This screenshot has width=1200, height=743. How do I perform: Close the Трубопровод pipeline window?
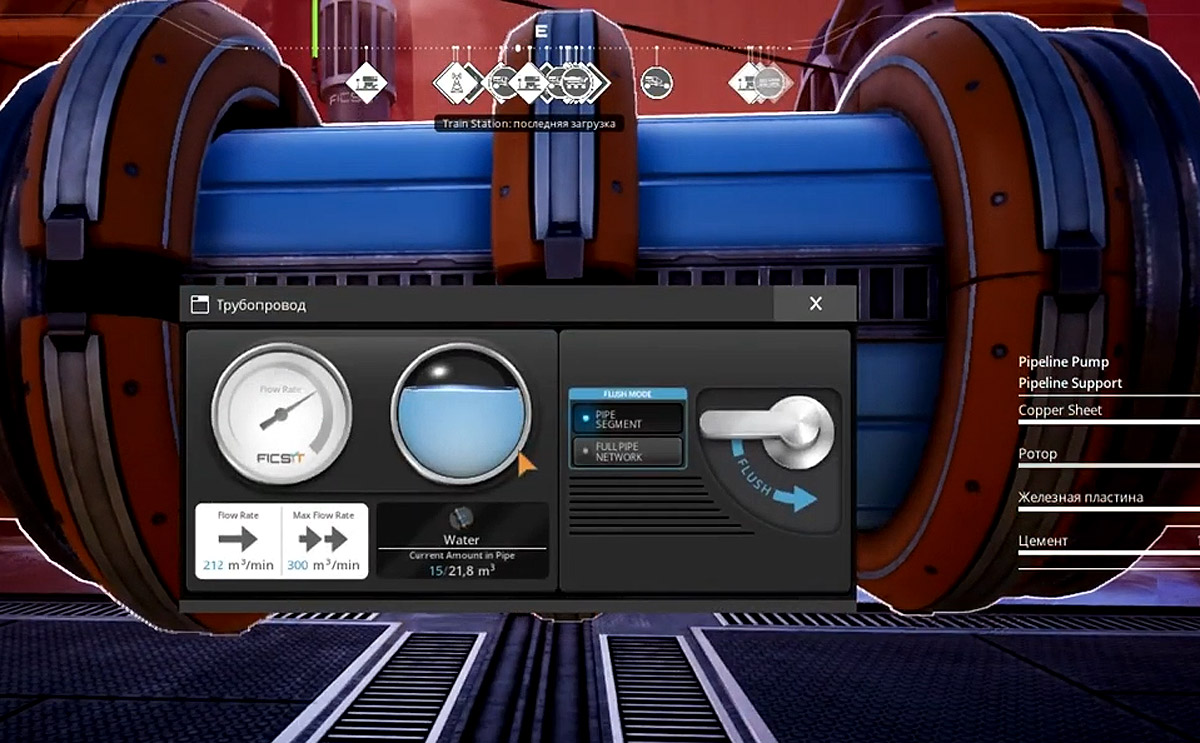click(815, 304)
